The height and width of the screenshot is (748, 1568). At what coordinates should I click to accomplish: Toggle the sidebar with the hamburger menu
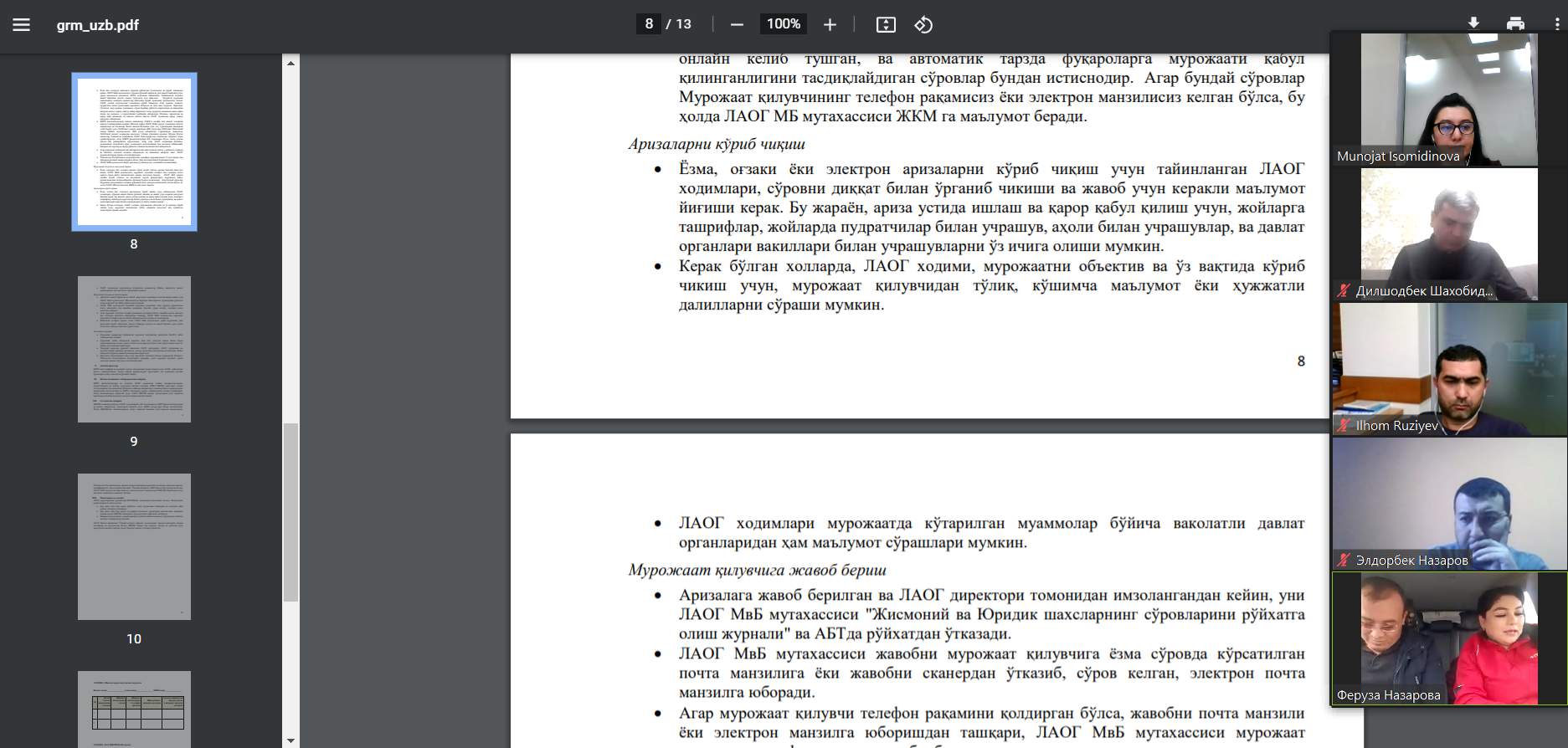click(x=22, y=25)
